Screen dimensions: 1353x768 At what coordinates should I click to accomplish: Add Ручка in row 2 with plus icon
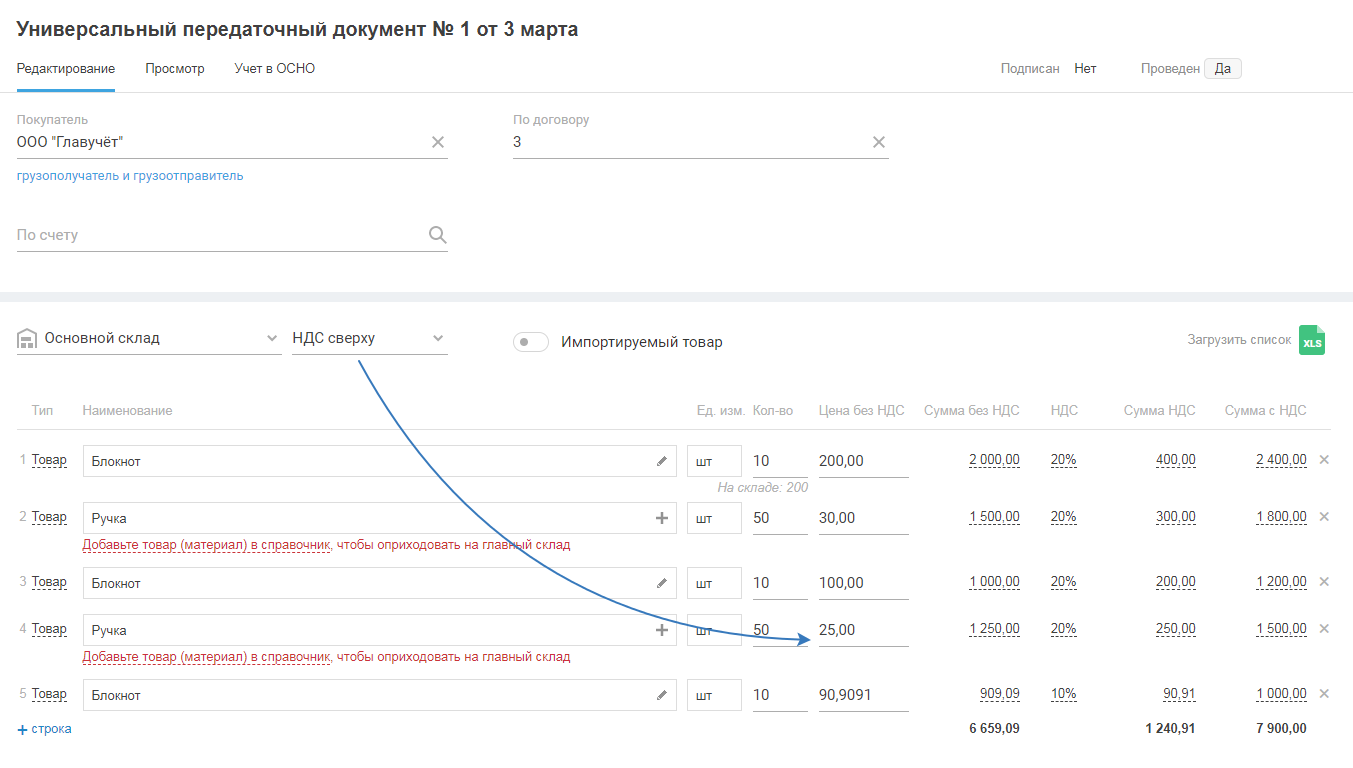point(661,518)
